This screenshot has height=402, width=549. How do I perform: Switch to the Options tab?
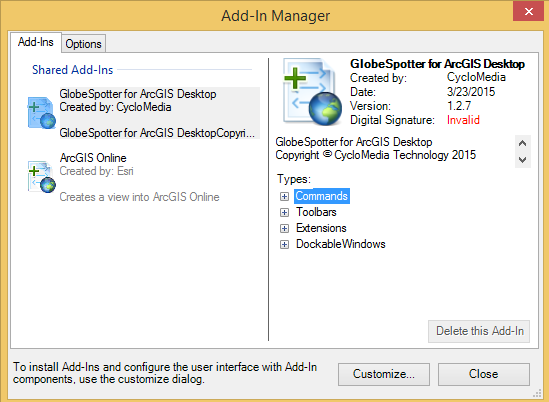(83, 44)
